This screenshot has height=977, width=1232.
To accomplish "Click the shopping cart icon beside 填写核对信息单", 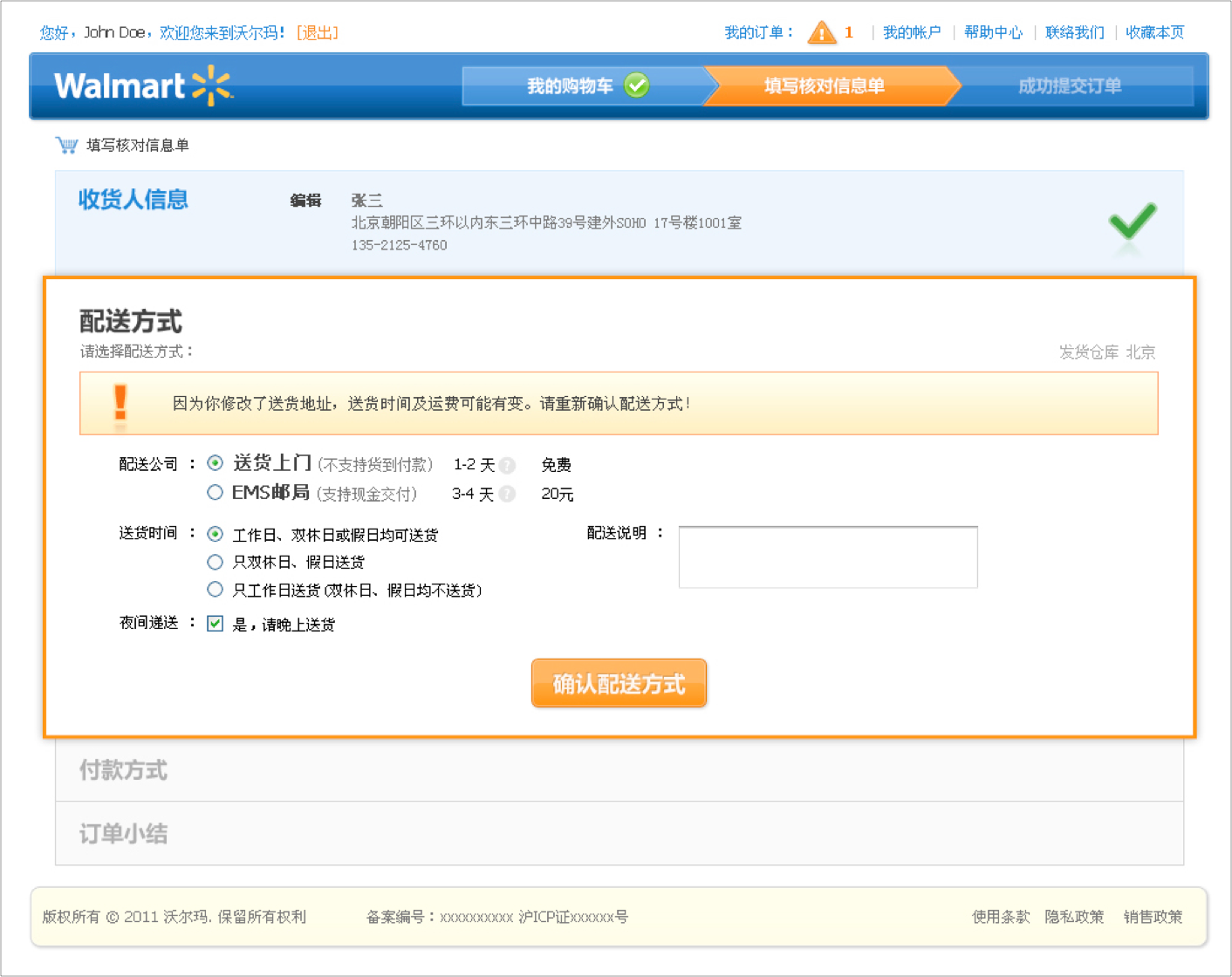I will click(x=66, y=145).
